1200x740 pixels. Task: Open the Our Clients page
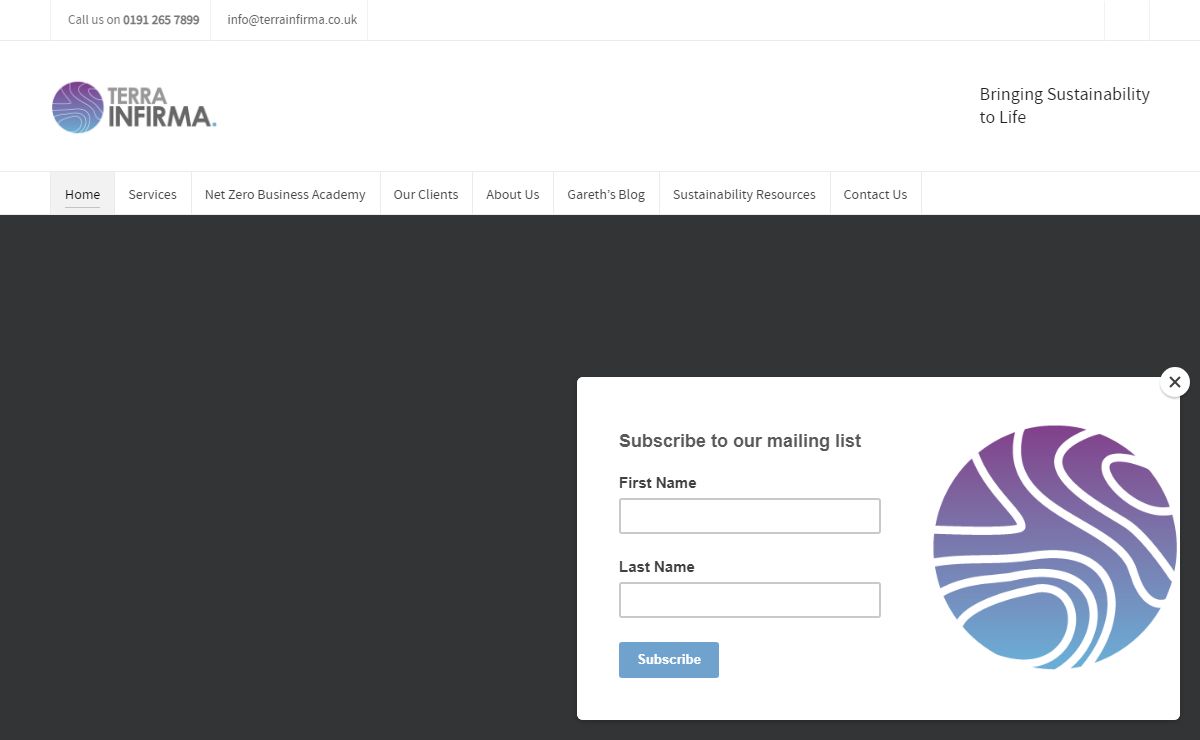426,194
